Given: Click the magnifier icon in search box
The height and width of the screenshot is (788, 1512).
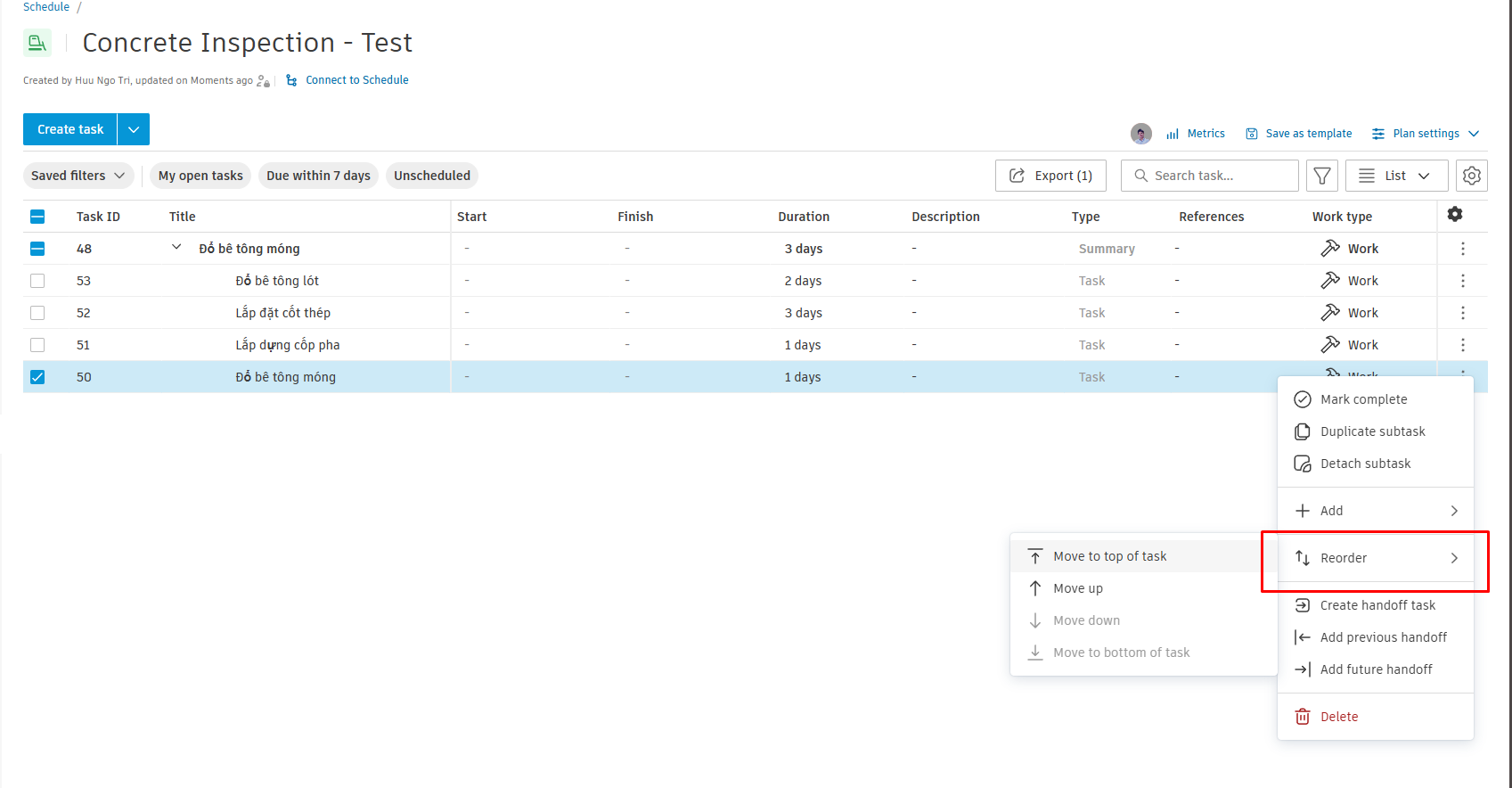Looking at the screenshot, I should pyautogui.click(x=1140, y=176).
